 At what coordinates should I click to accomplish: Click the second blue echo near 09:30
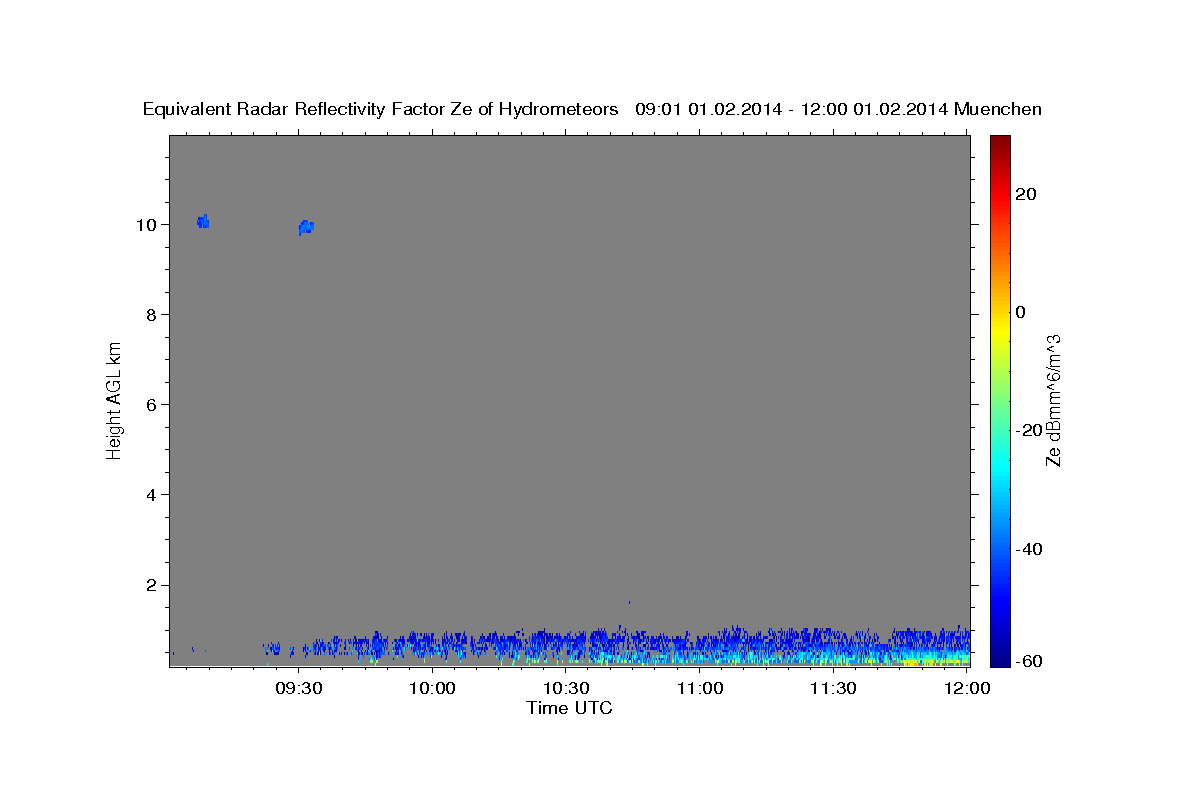[x=306, y=227]
